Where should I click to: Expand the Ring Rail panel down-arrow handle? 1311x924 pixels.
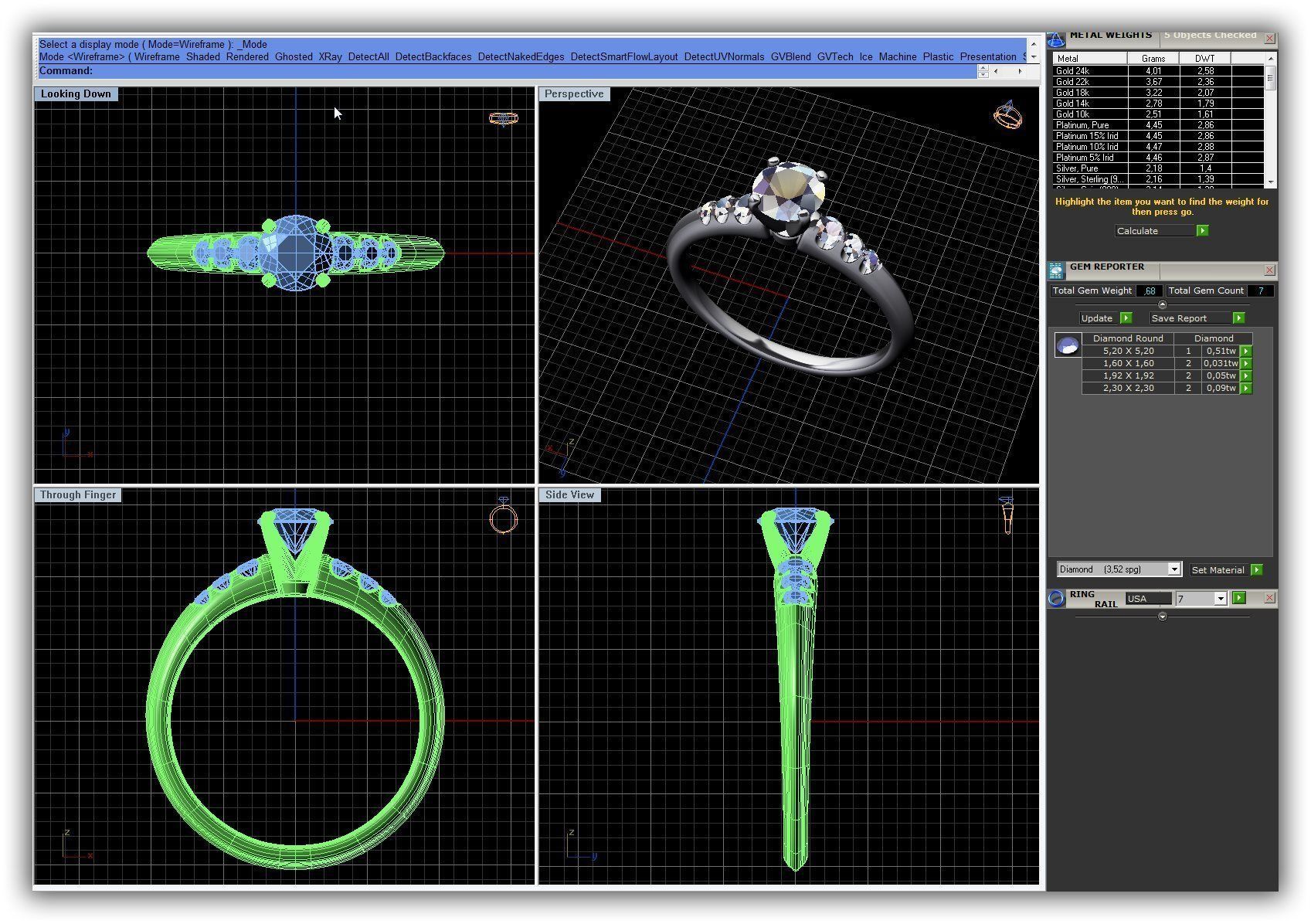pyautogui.click(x=1162, y=617)
